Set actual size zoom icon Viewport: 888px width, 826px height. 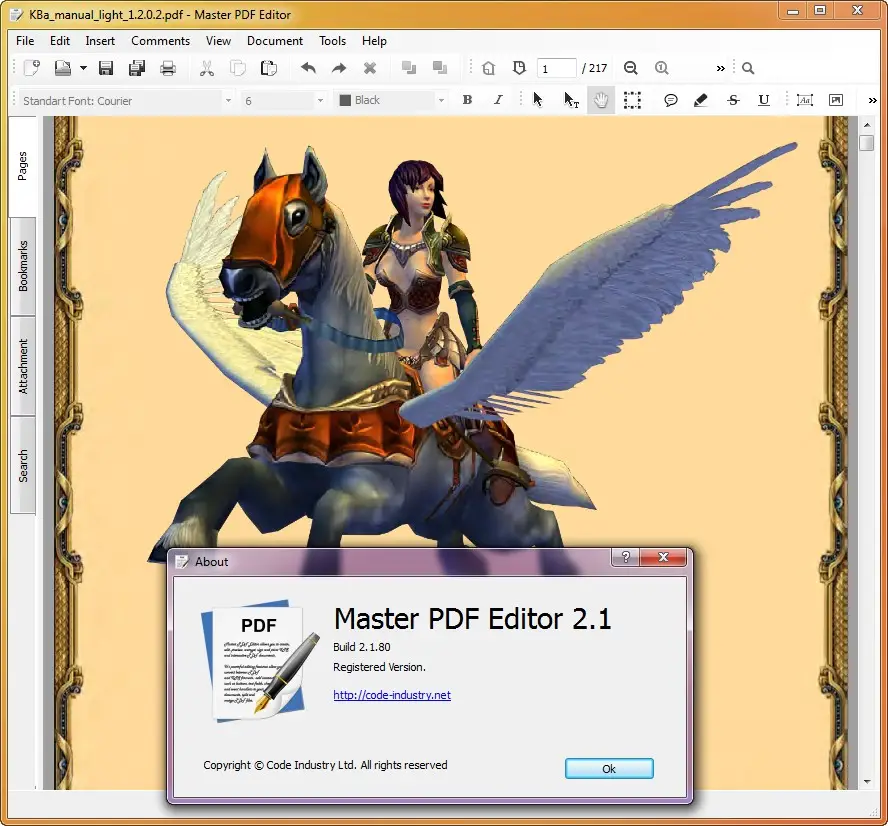point(661,69)
